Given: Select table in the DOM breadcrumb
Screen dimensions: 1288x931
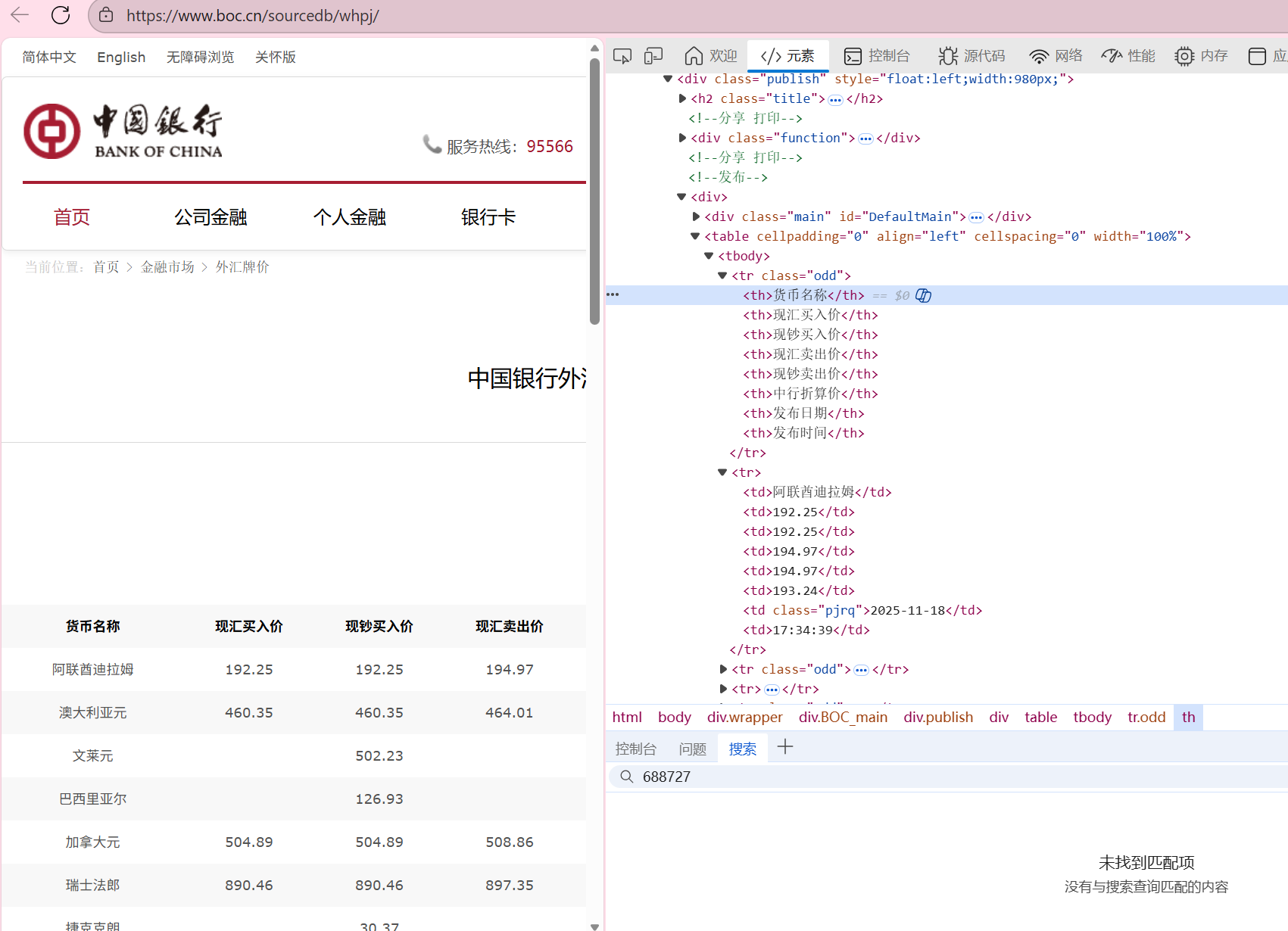Looking at the screenshot, I should pos(1040,717).
